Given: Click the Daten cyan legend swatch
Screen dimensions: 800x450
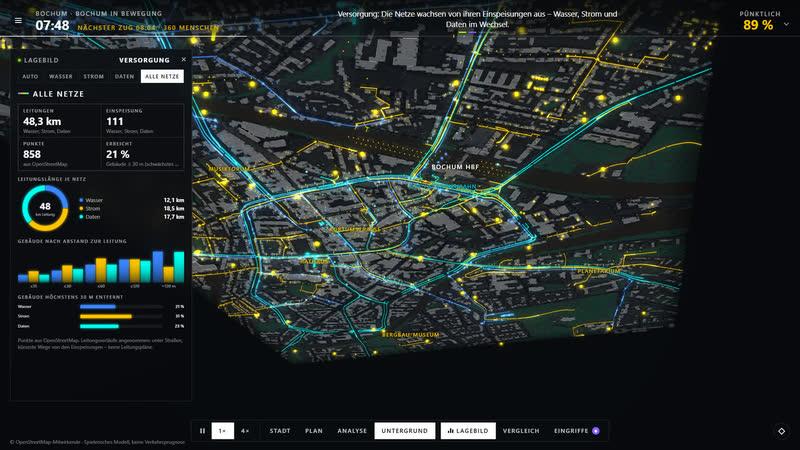Looking at the screenshot, I should point(81,217).
